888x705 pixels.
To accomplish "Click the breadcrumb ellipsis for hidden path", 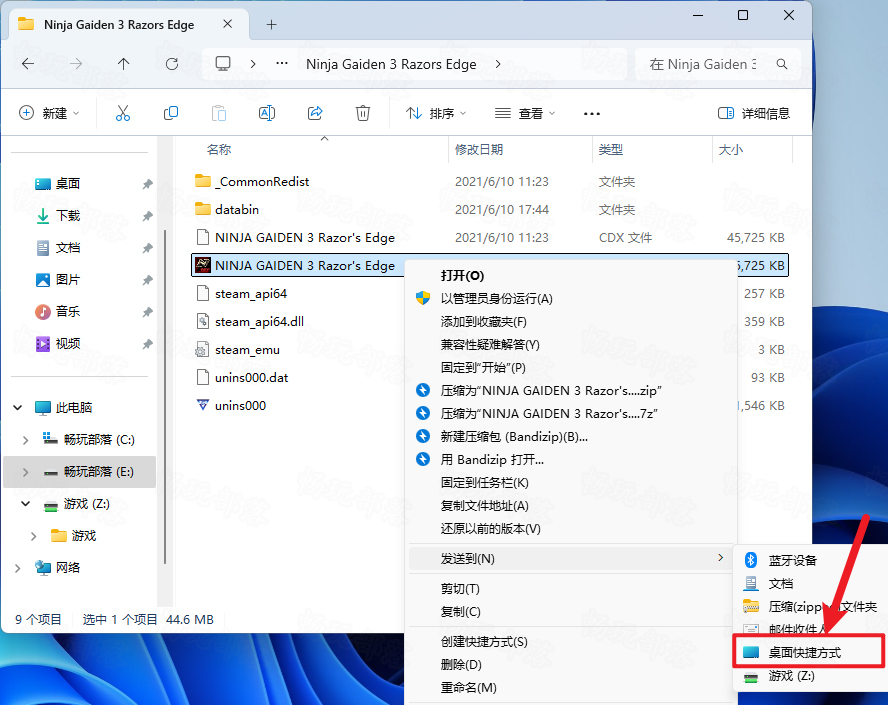I will 281,63.
